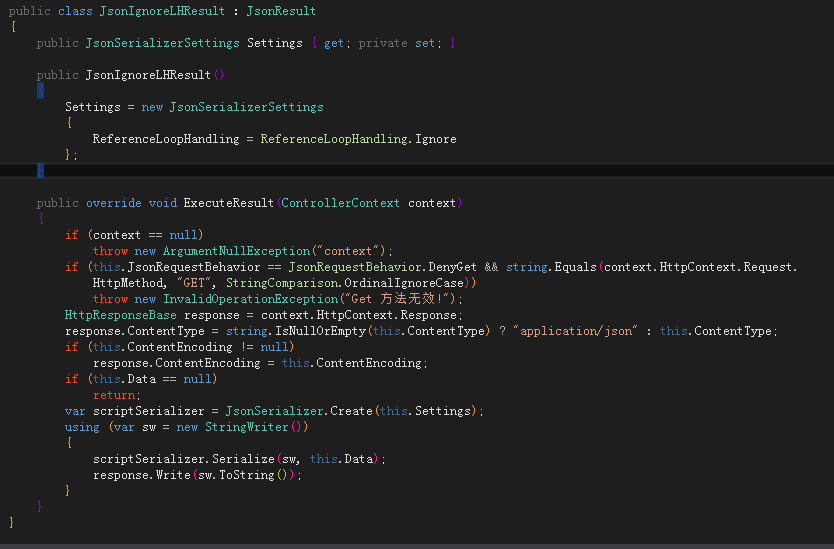Viewport: 834px width, 549px height.
Task: Click 'this.Data == null' condition
Action: (x=152, y=379)
